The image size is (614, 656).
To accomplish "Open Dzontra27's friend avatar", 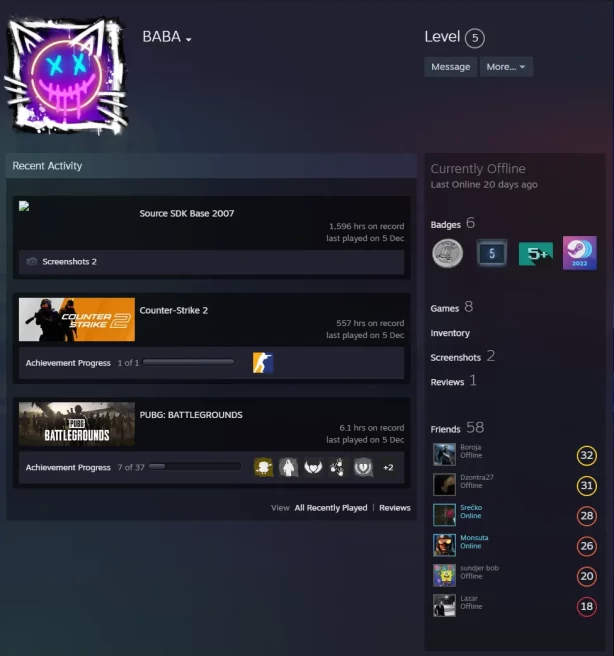I will tap(444, 484).
